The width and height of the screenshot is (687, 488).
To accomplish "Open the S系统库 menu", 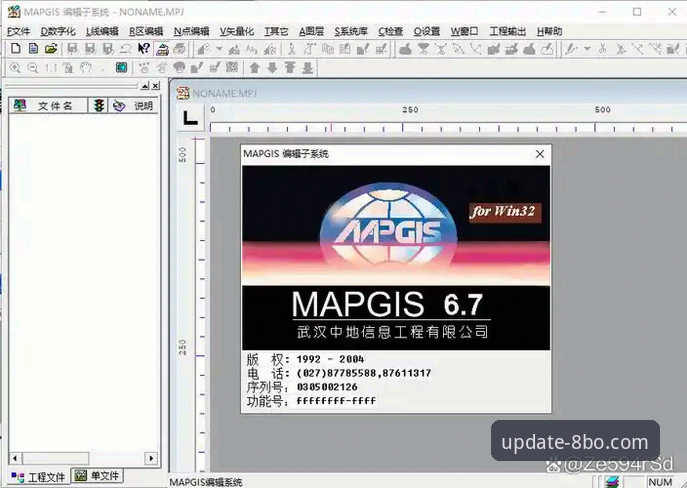I will coord(351,32).
